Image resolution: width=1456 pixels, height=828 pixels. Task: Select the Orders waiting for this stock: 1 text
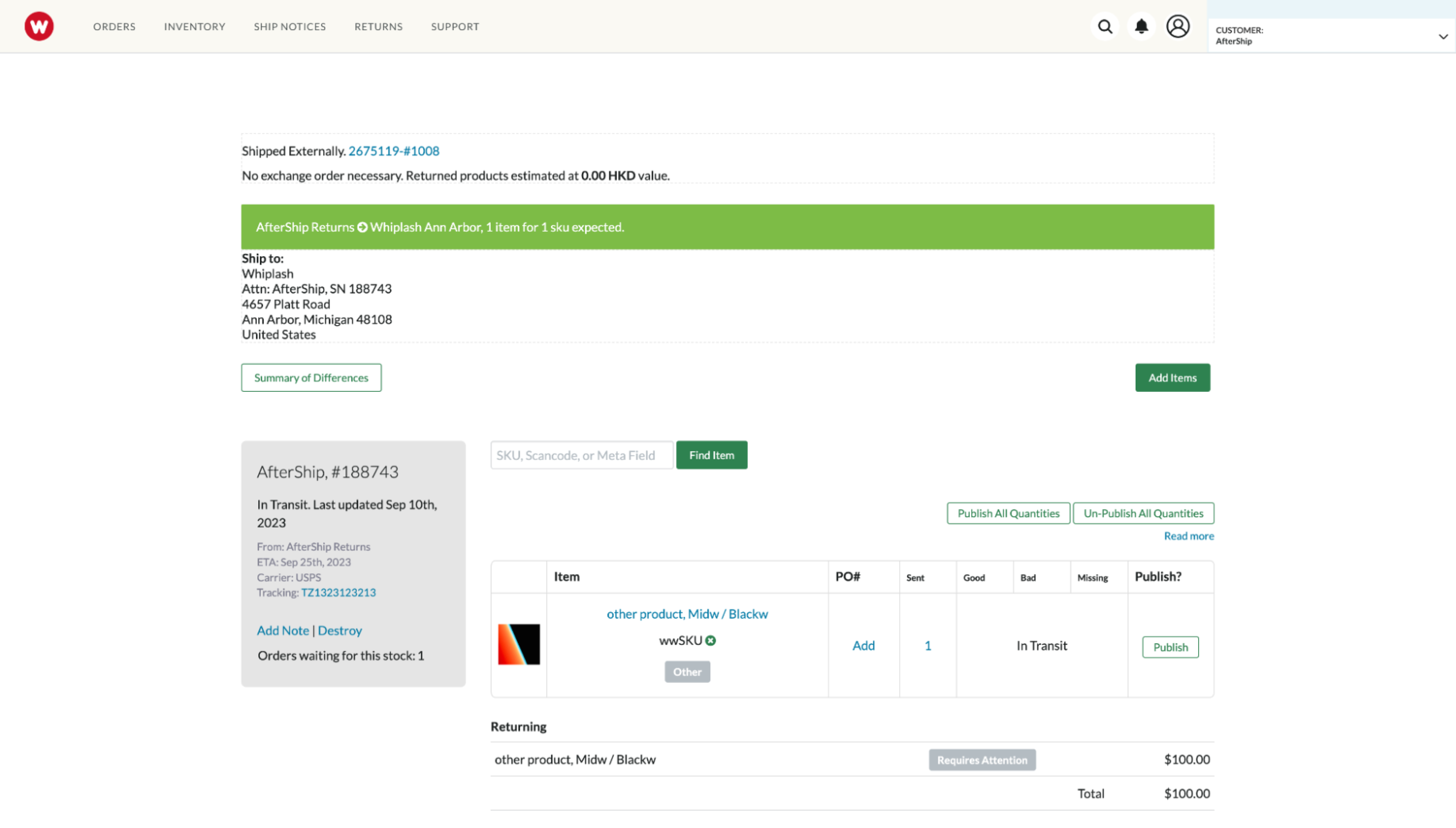pos(341,656)
